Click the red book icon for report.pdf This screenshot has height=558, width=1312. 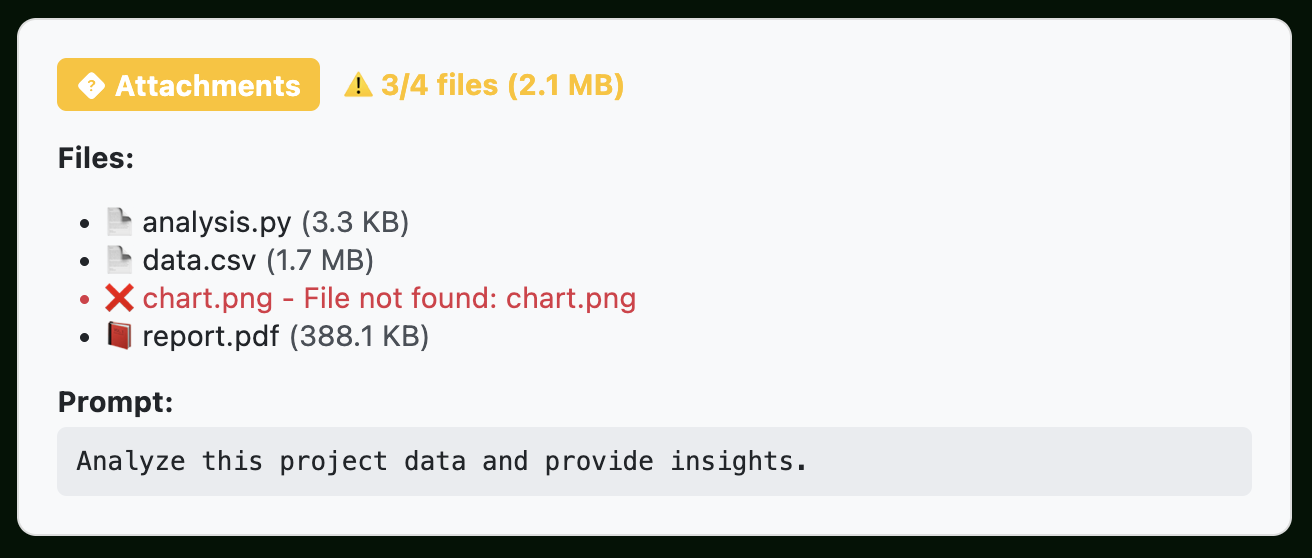[x=119, y=336]
